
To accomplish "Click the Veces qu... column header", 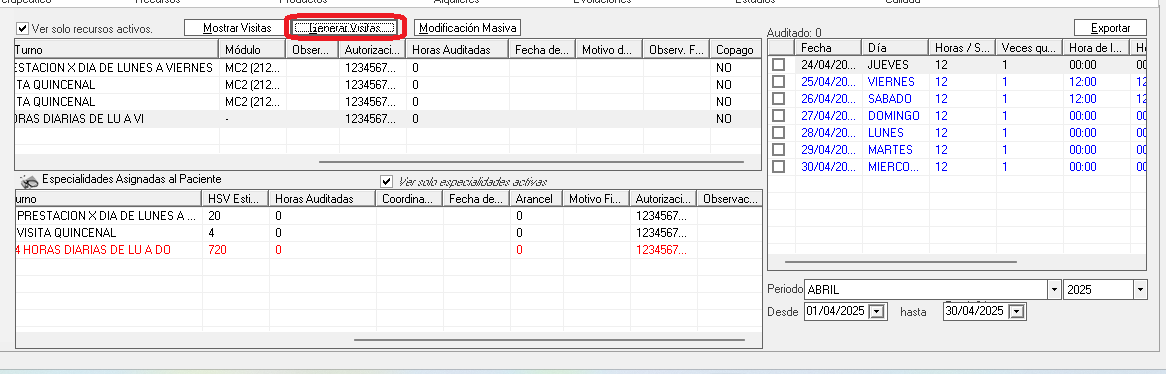I will (x=1029, y=48).
